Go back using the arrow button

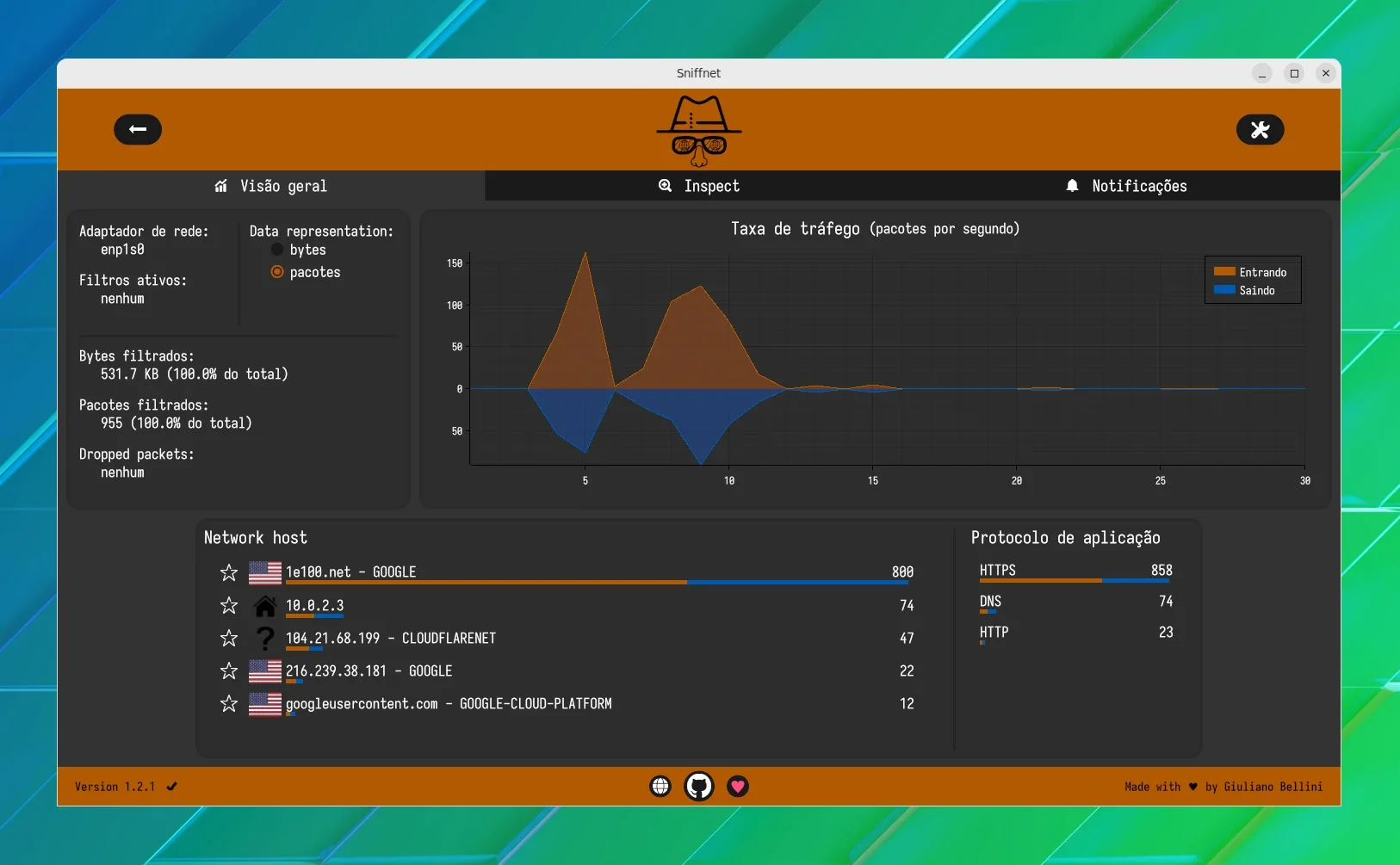coord(138,130)
